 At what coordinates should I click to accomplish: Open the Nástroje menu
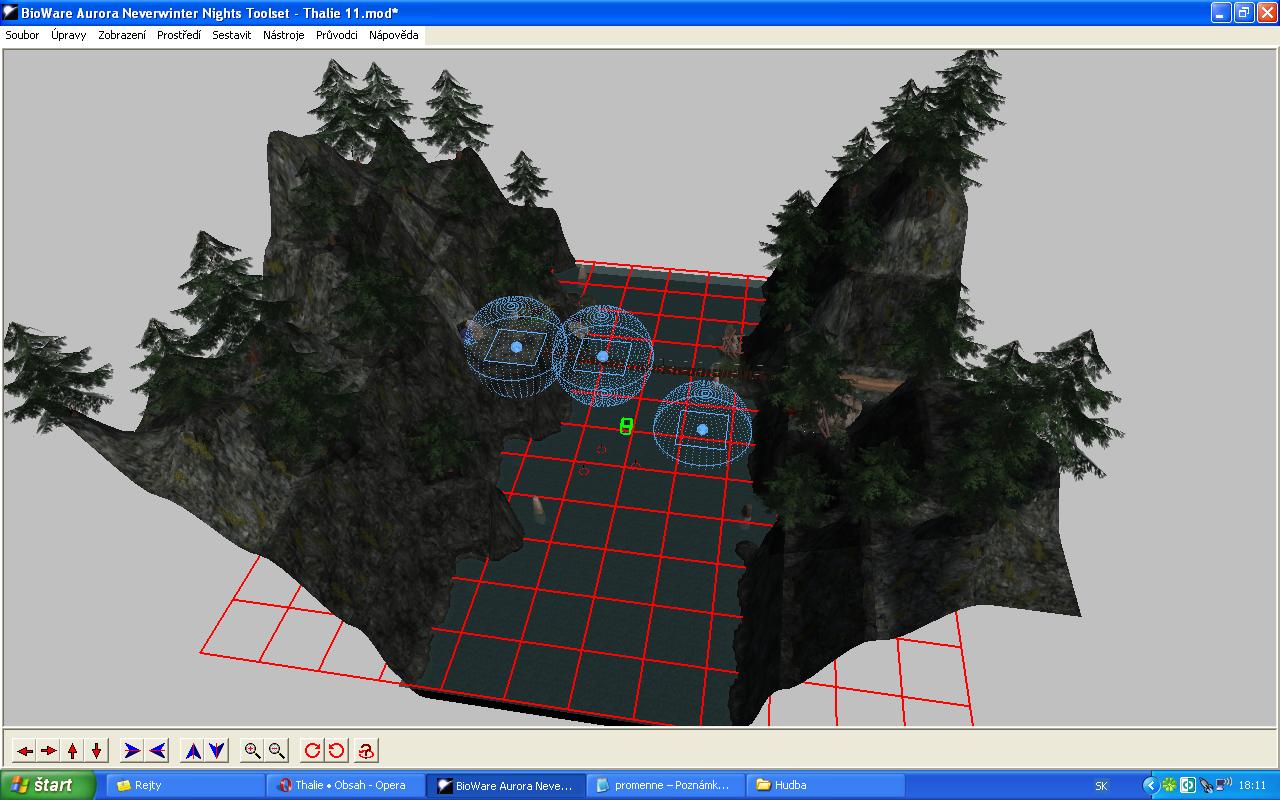284,35
